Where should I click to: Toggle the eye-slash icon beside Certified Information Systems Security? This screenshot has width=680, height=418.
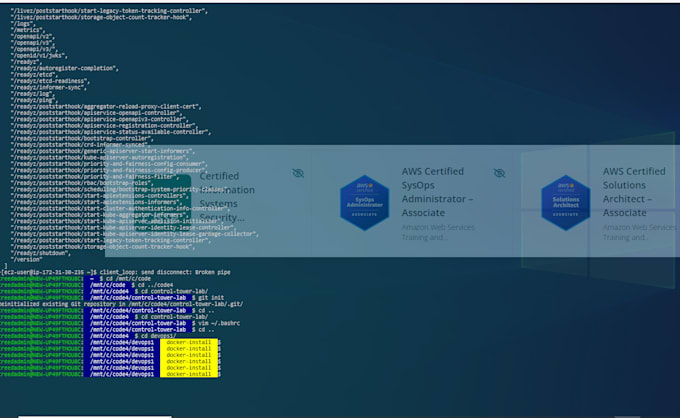click(x=298, y=173)
